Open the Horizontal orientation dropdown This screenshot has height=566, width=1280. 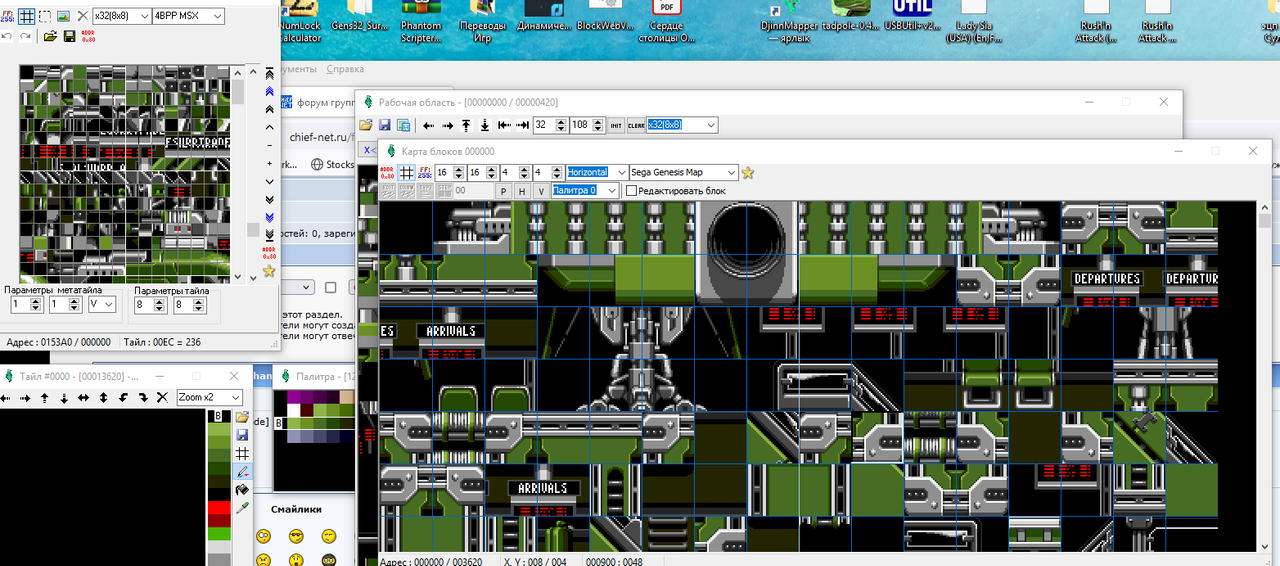point(597,172)
